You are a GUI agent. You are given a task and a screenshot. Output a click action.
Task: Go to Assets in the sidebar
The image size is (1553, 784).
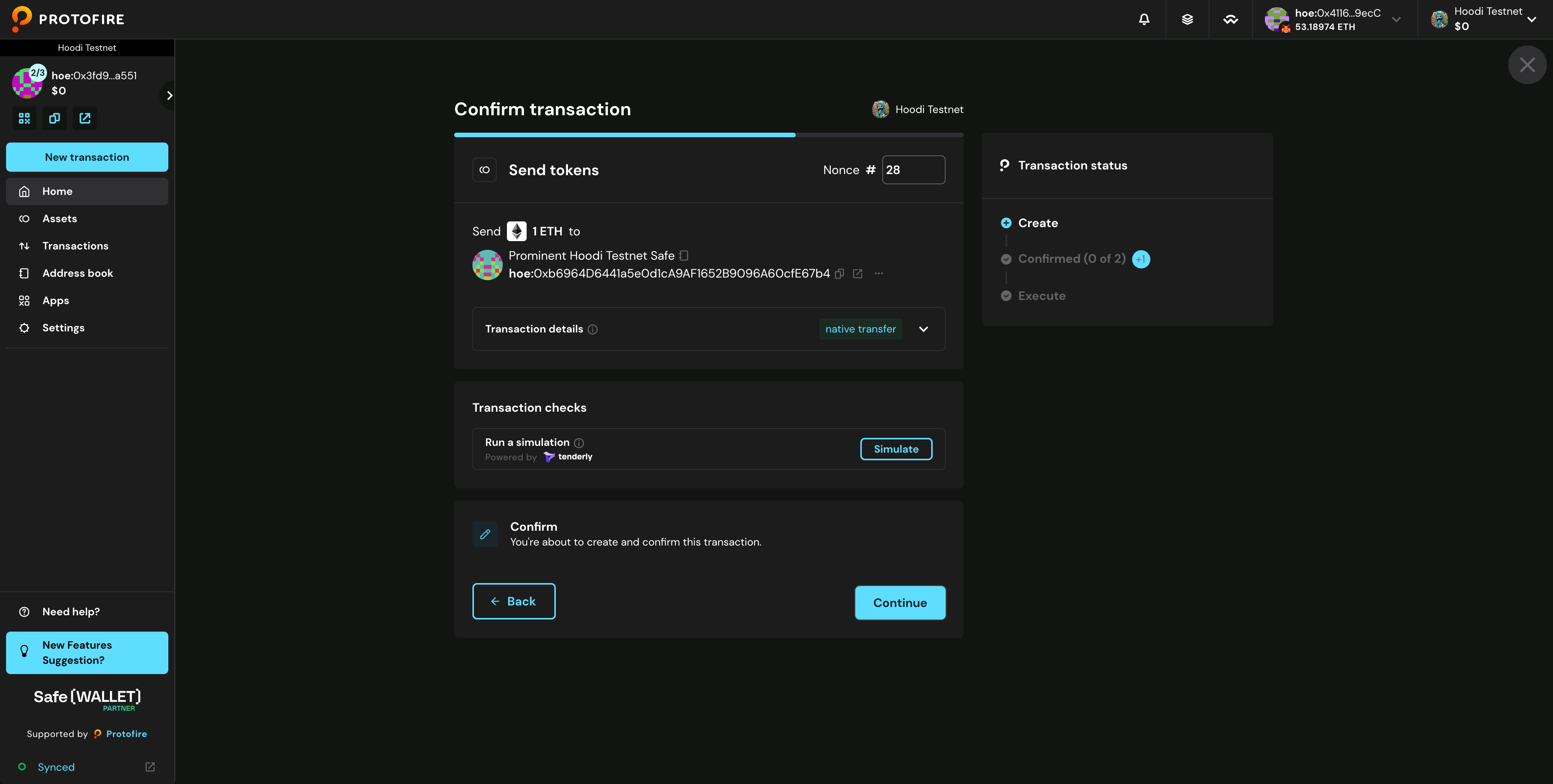coord(60,219)
